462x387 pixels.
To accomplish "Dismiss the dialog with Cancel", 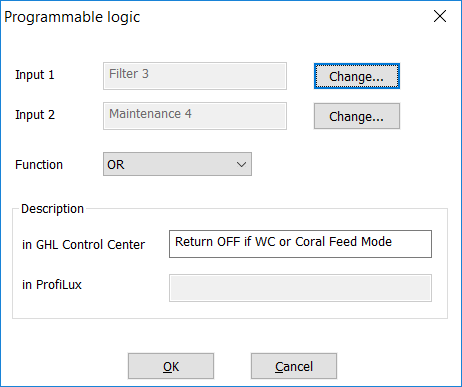I will click(294, 366).
